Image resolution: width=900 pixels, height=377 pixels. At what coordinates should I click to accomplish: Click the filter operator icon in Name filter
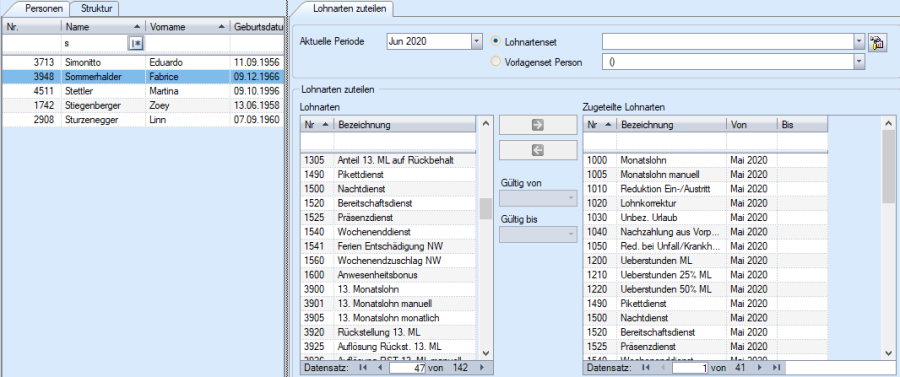(x=135, y=43)
